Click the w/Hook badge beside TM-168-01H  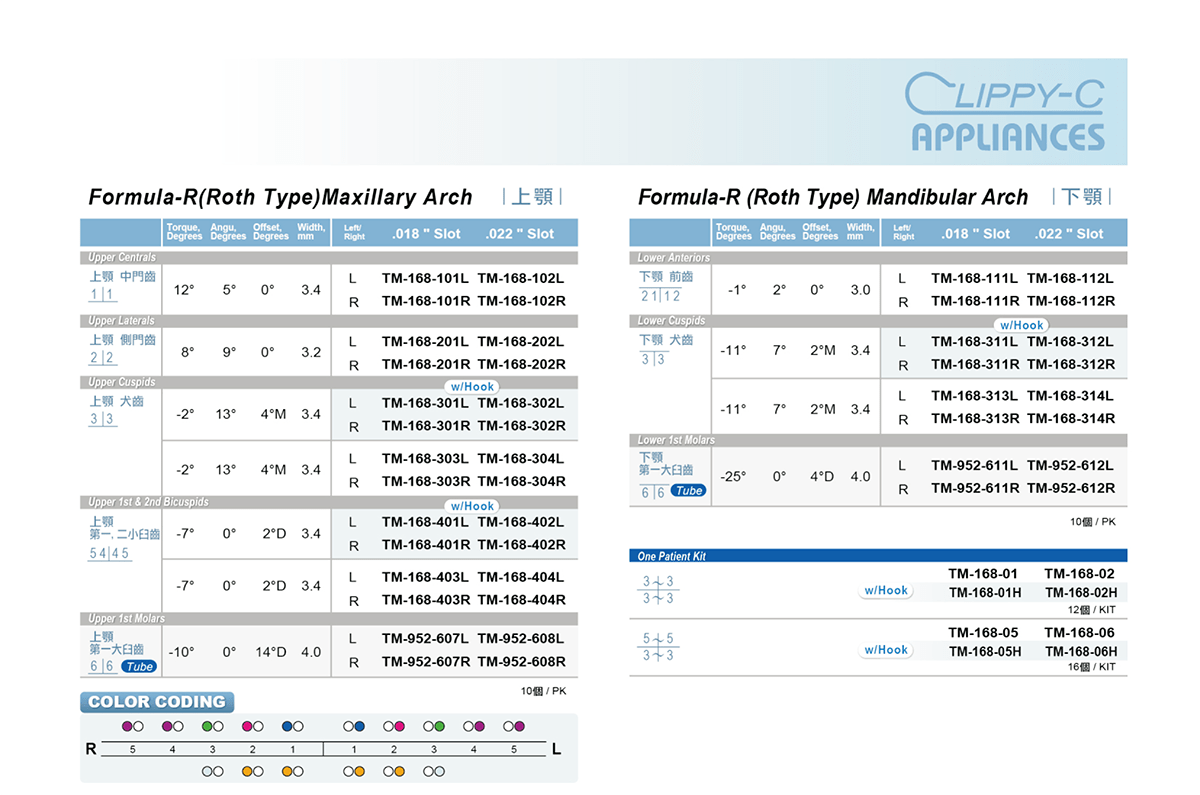point(886,591)
